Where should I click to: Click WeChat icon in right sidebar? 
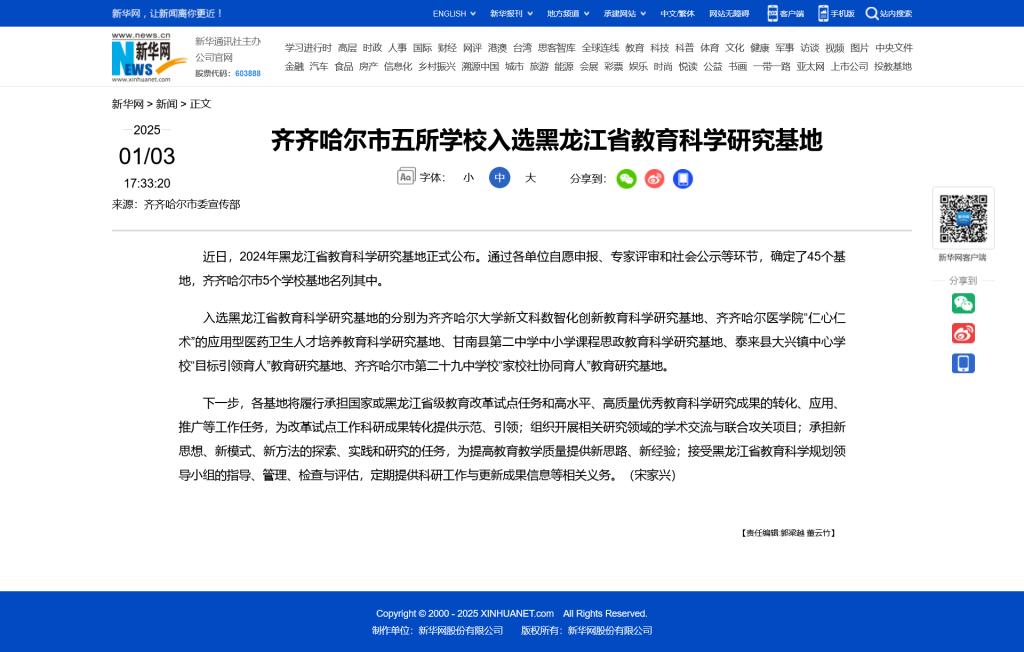[x=963, y=303]
